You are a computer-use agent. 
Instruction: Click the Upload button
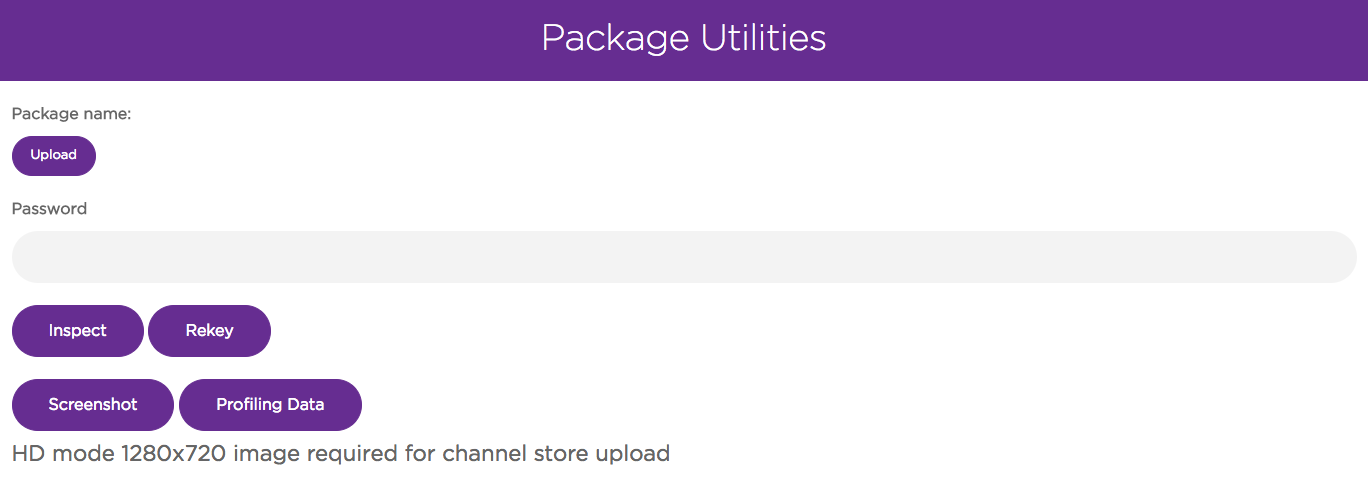tap(54, 156)
